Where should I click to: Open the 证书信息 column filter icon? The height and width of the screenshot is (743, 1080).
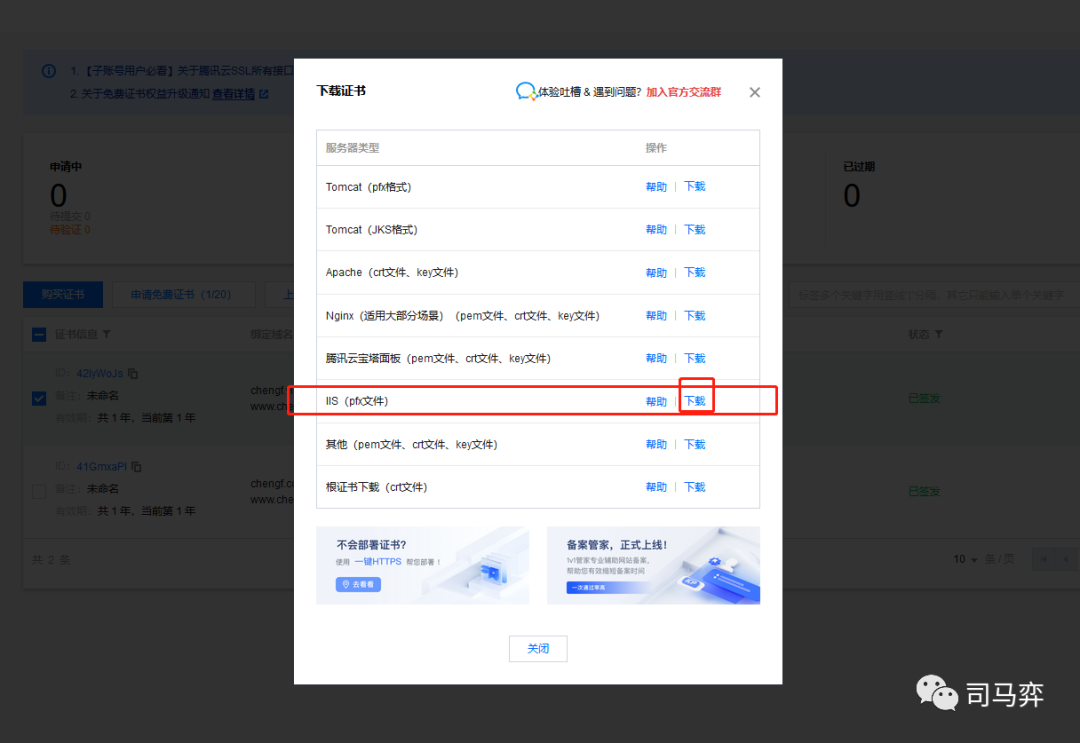[107, 334]
